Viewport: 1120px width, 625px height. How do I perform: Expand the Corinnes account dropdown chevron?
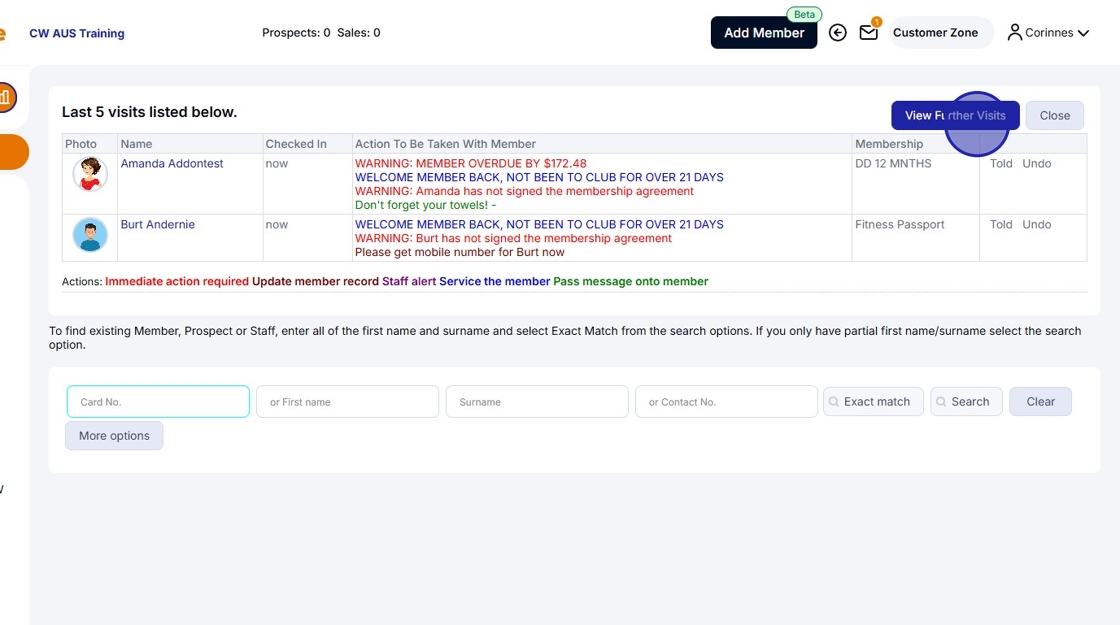[x=1083, y=33]
